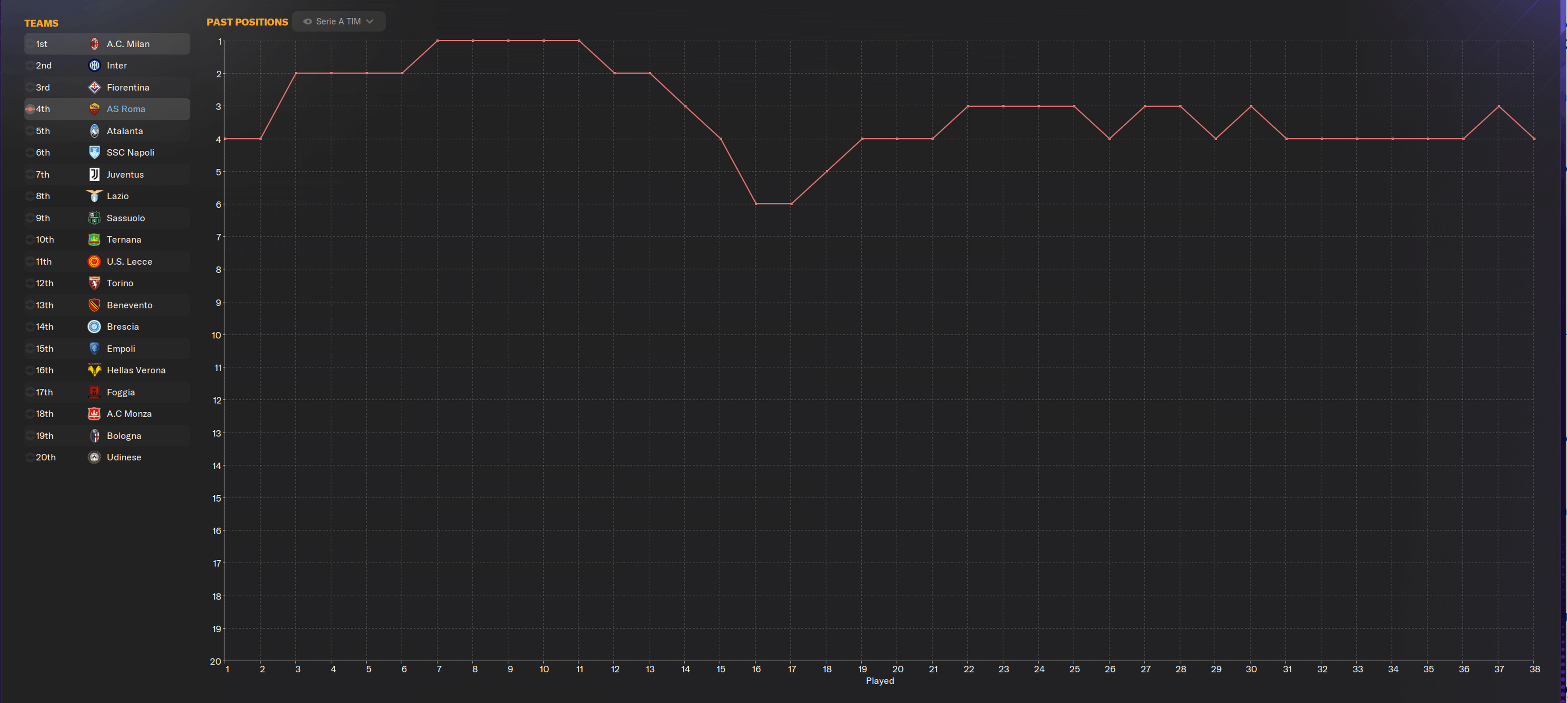The width and height of the screenshot is (1568, 703).
Task: Select the 12th Torino row
Action: 107,283
